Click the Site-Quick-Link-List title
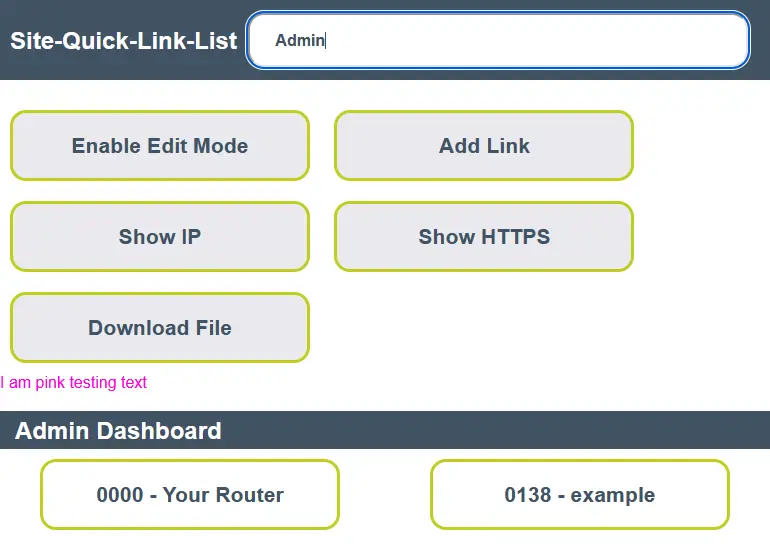The width and height of the screenshot is (770, 555). (x=124, y=41)
